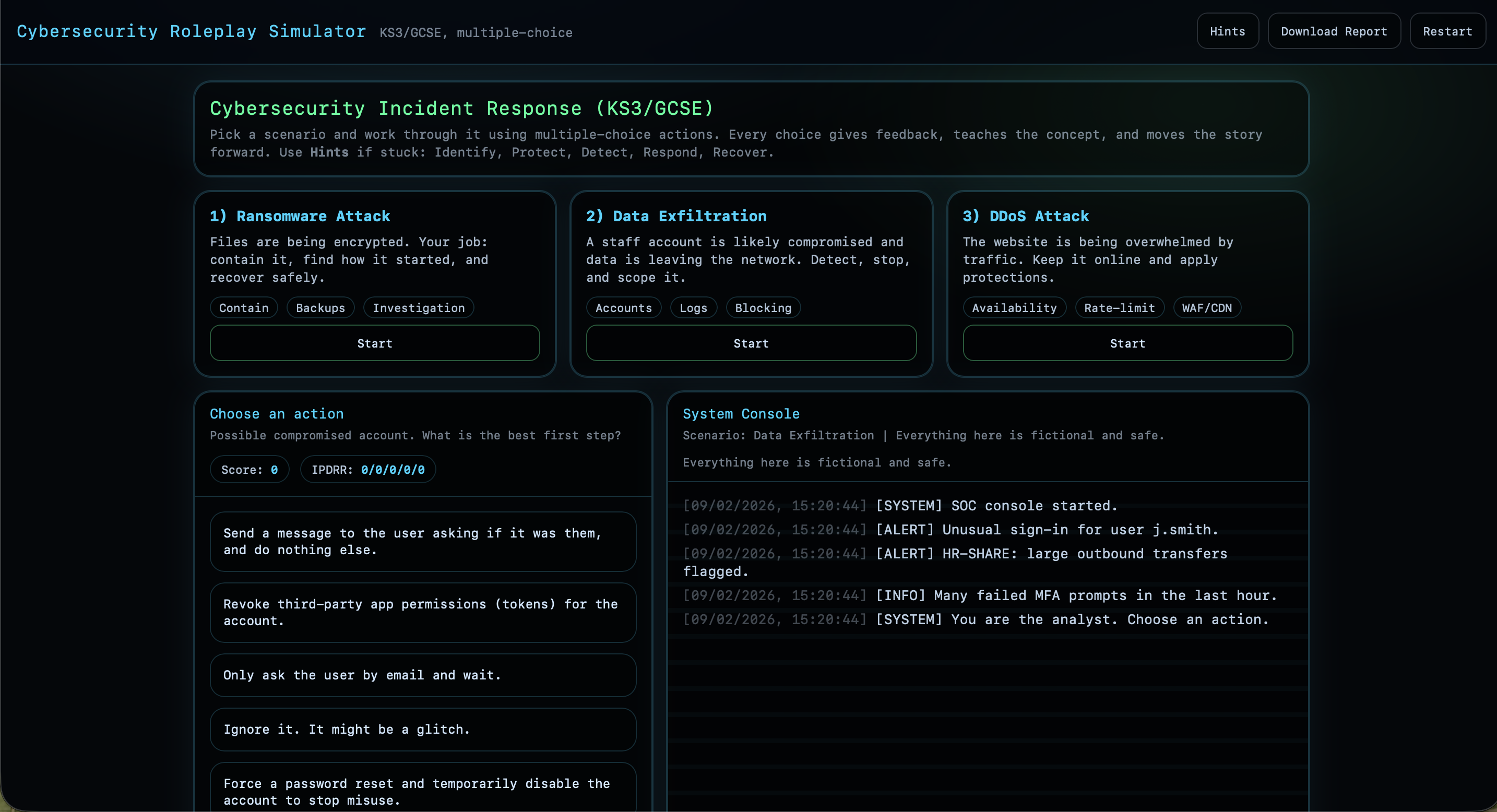Click Download Report
Screen dimensions: 1497x812
(x=1334, y=31)
